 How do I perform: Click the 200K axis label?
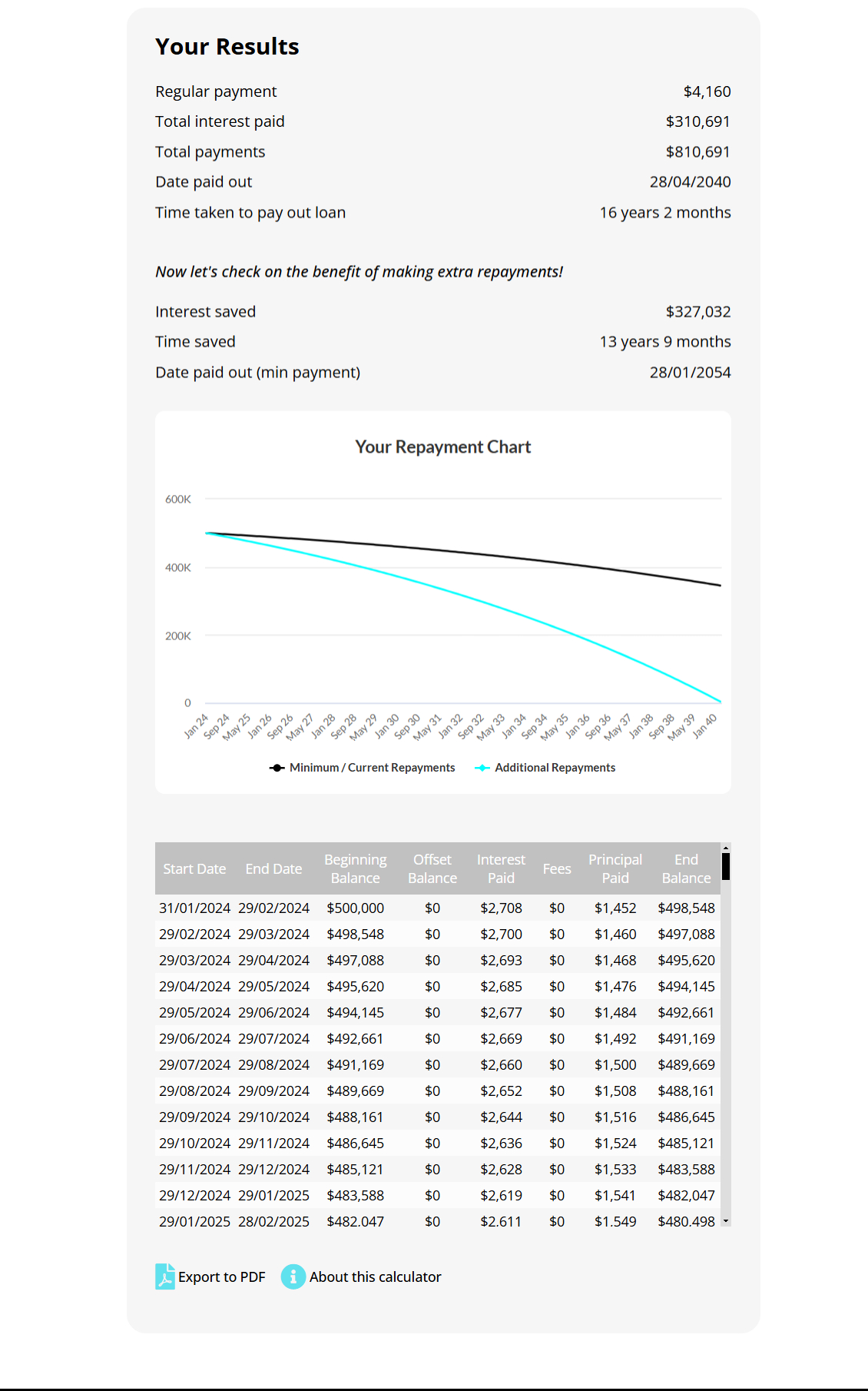(178, 636)
